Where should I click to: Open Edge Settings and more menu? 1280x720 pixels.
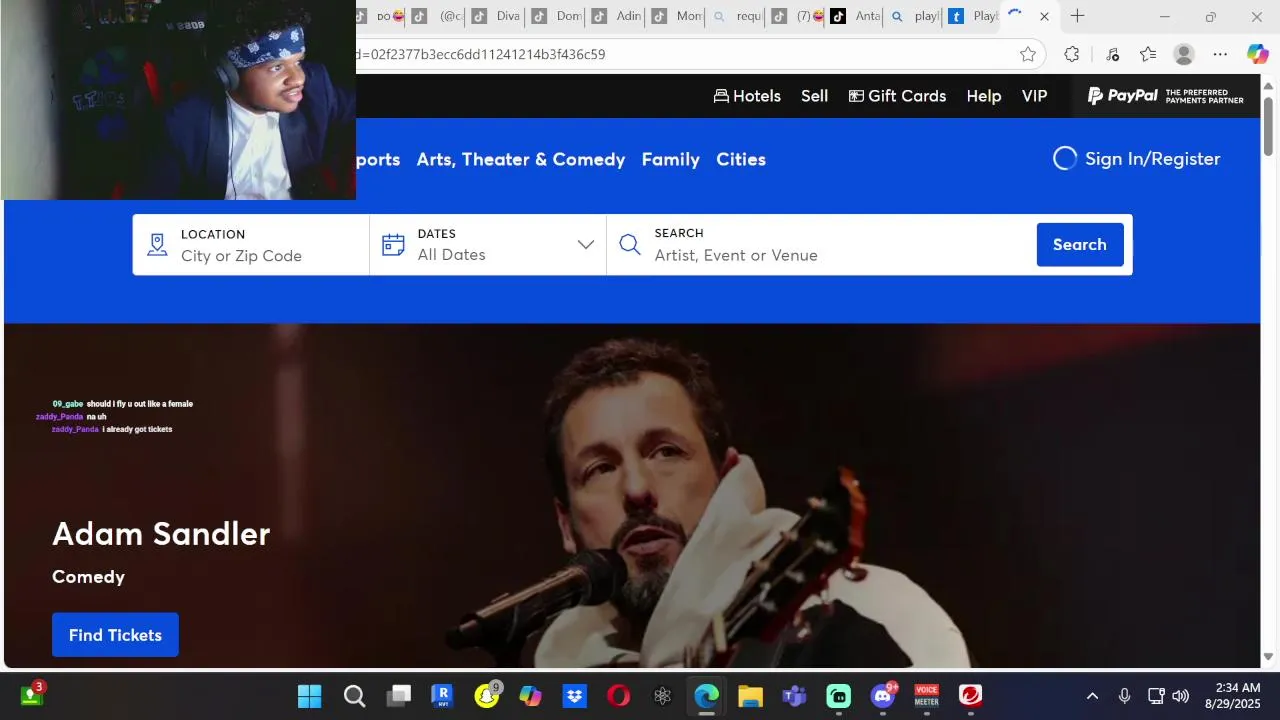(x=1220, y=54)
